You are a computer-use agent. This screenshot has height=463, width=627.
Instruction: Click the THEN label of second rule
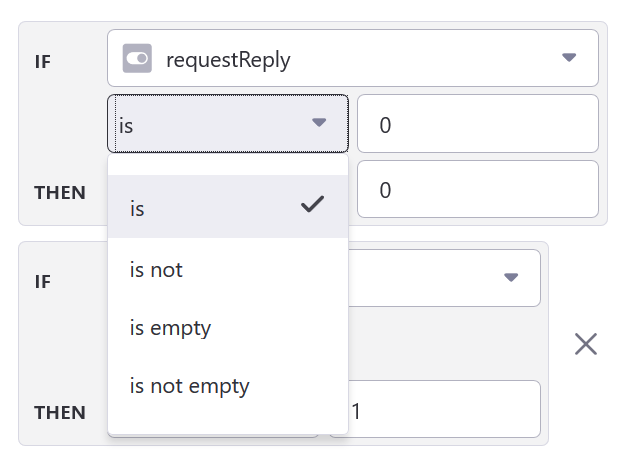point(60,412)
